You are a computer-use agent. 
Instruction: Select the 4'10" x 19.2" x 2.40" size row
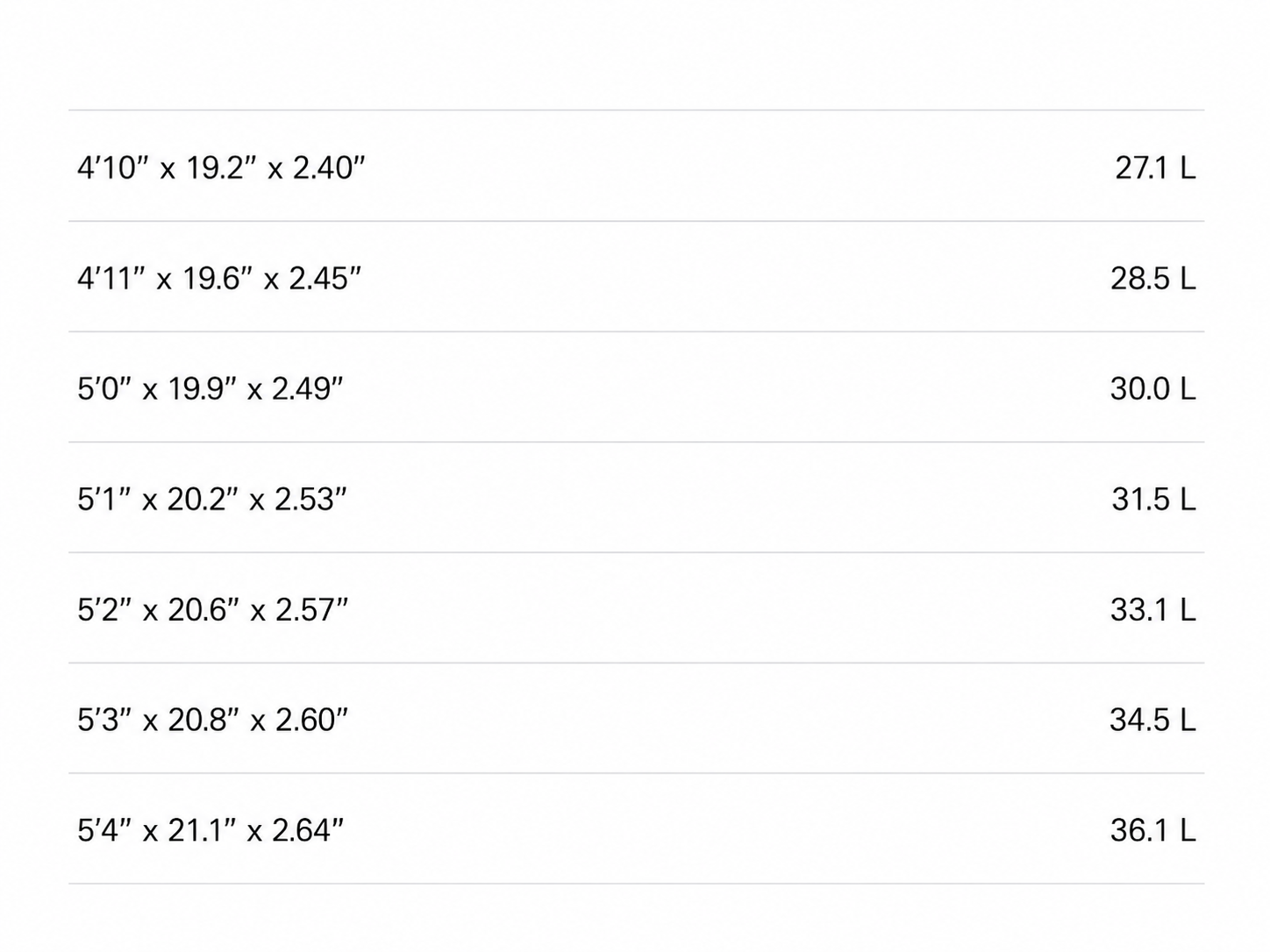(x=636, y=166)
